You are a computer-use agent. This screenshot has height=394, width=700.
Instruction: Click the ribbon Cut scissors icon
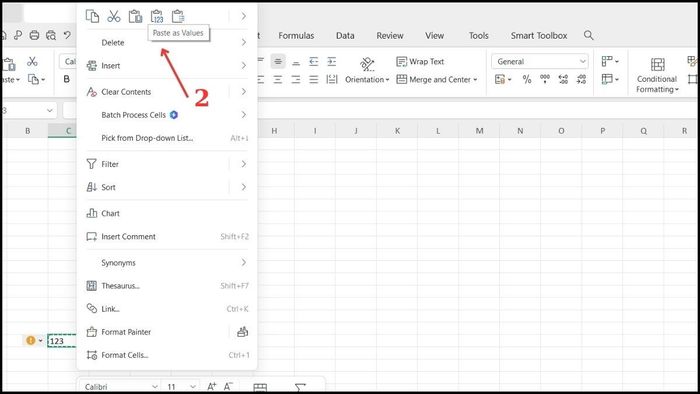32,61
